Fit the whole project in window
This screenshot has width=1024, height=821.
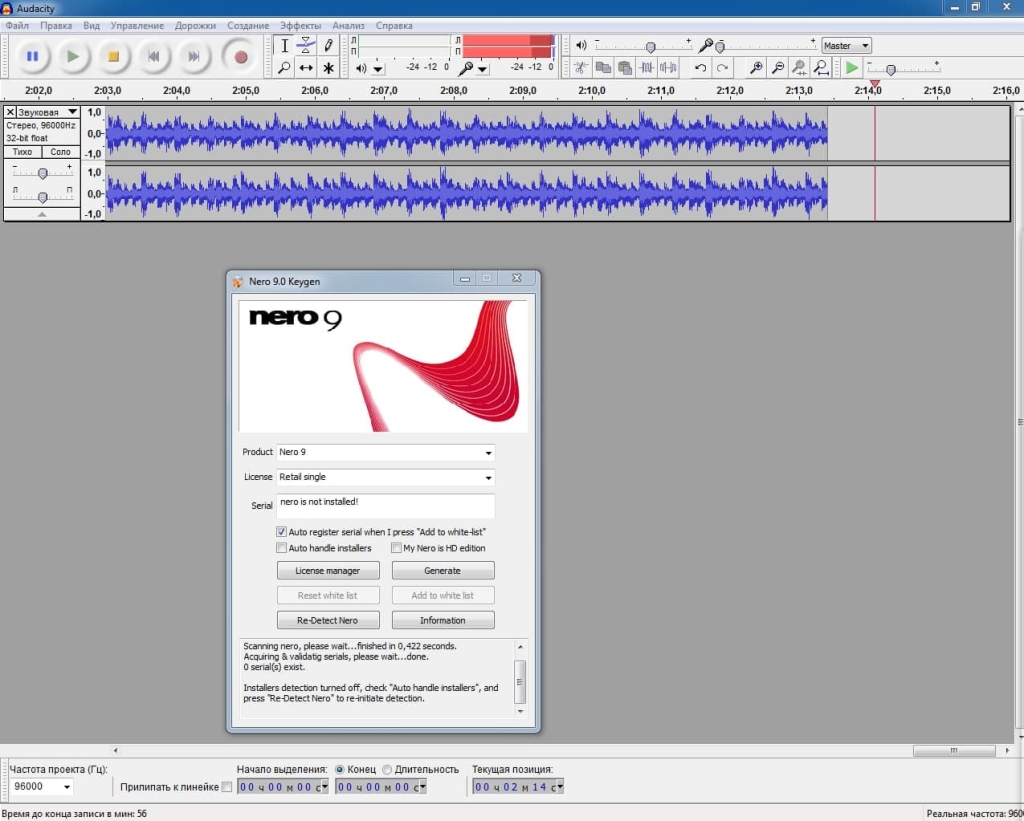pyautogui.click(x=821, y=67)
